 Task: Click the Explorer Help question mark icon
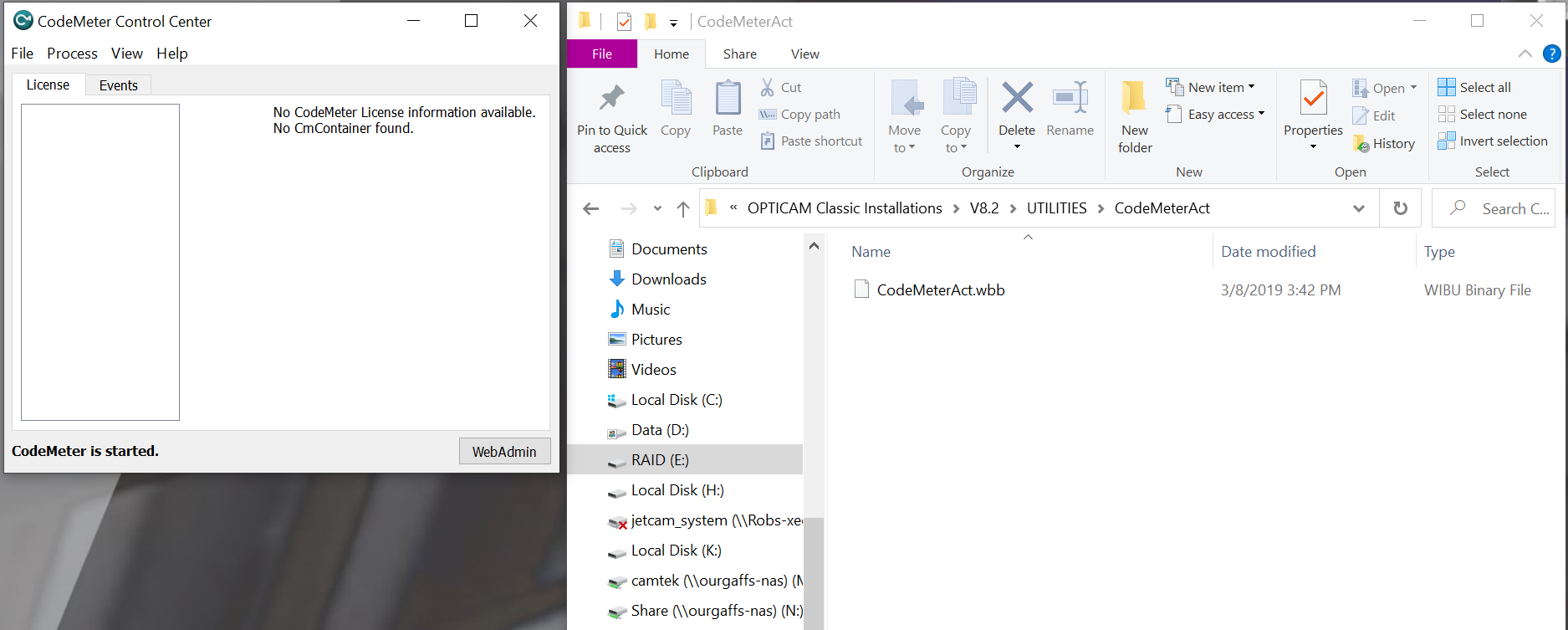[1551, 54]
